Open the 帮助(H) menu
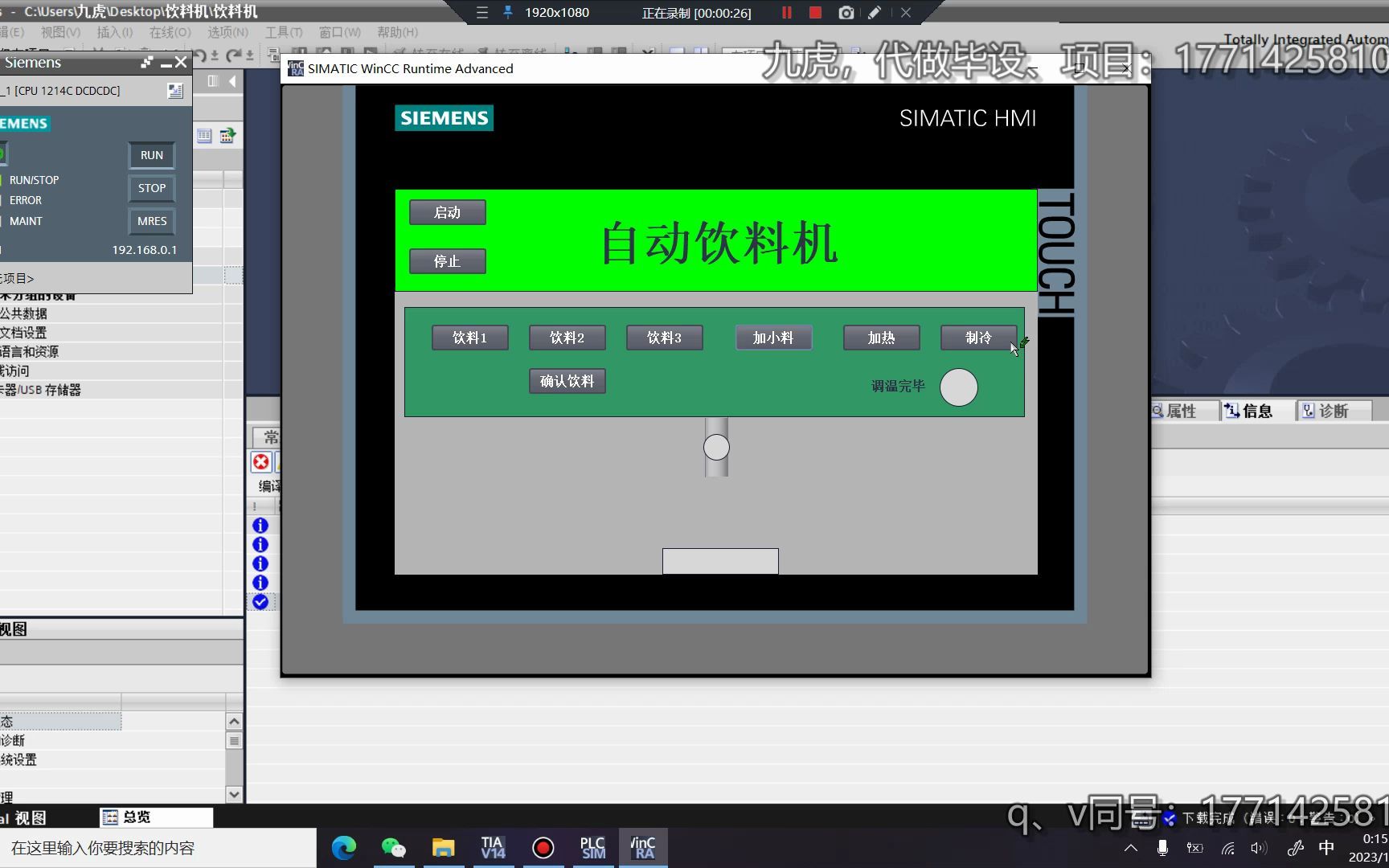Viewport: 1389px width, 868px height. pos(398,32)
